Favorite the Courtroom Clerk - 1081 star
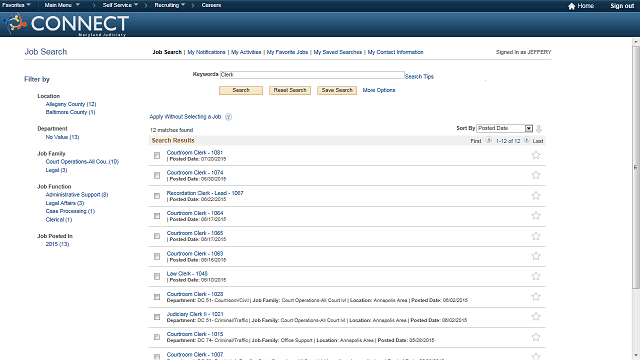Viewport: 640px width, 360px height. tap(536, 155)
